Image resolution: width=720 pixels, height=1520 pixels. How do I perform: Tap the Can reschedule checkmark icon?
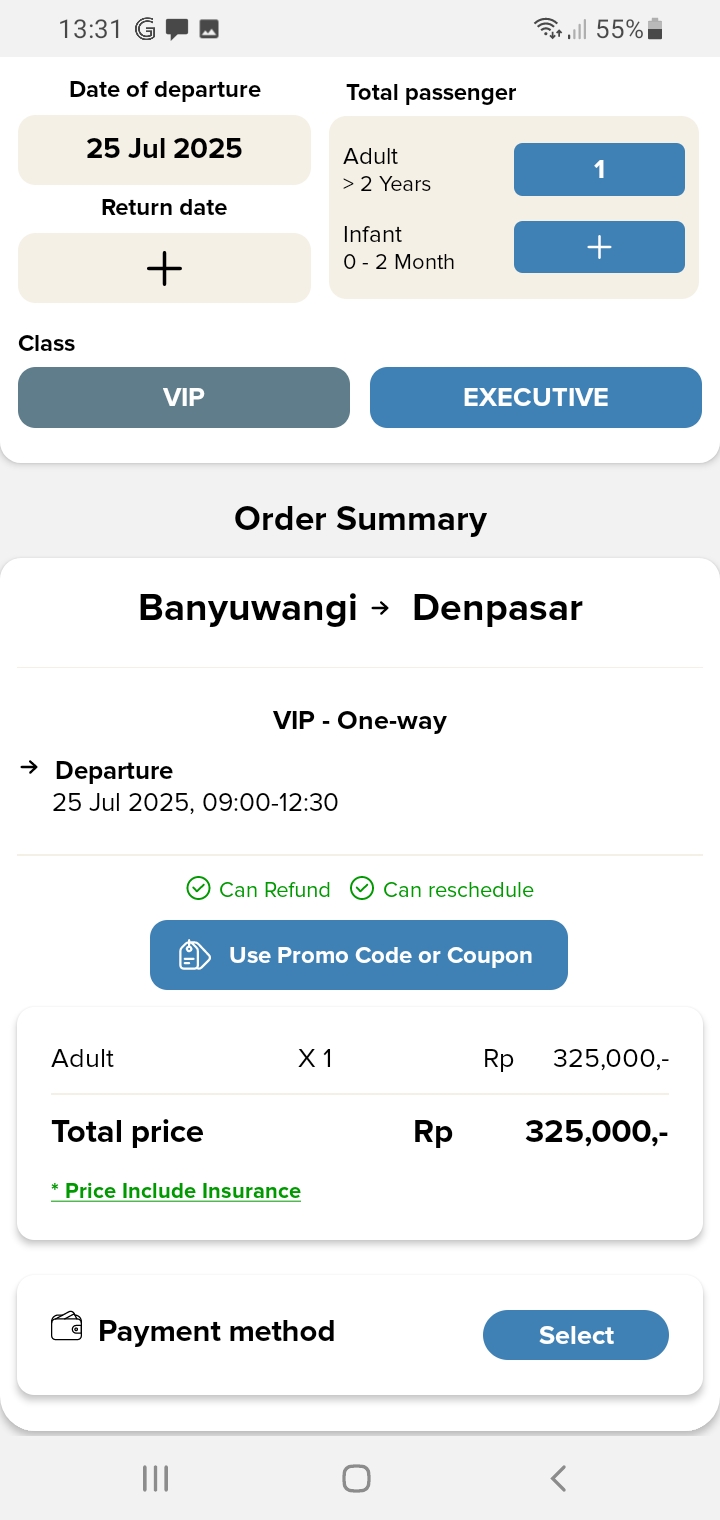pos(362,888)
